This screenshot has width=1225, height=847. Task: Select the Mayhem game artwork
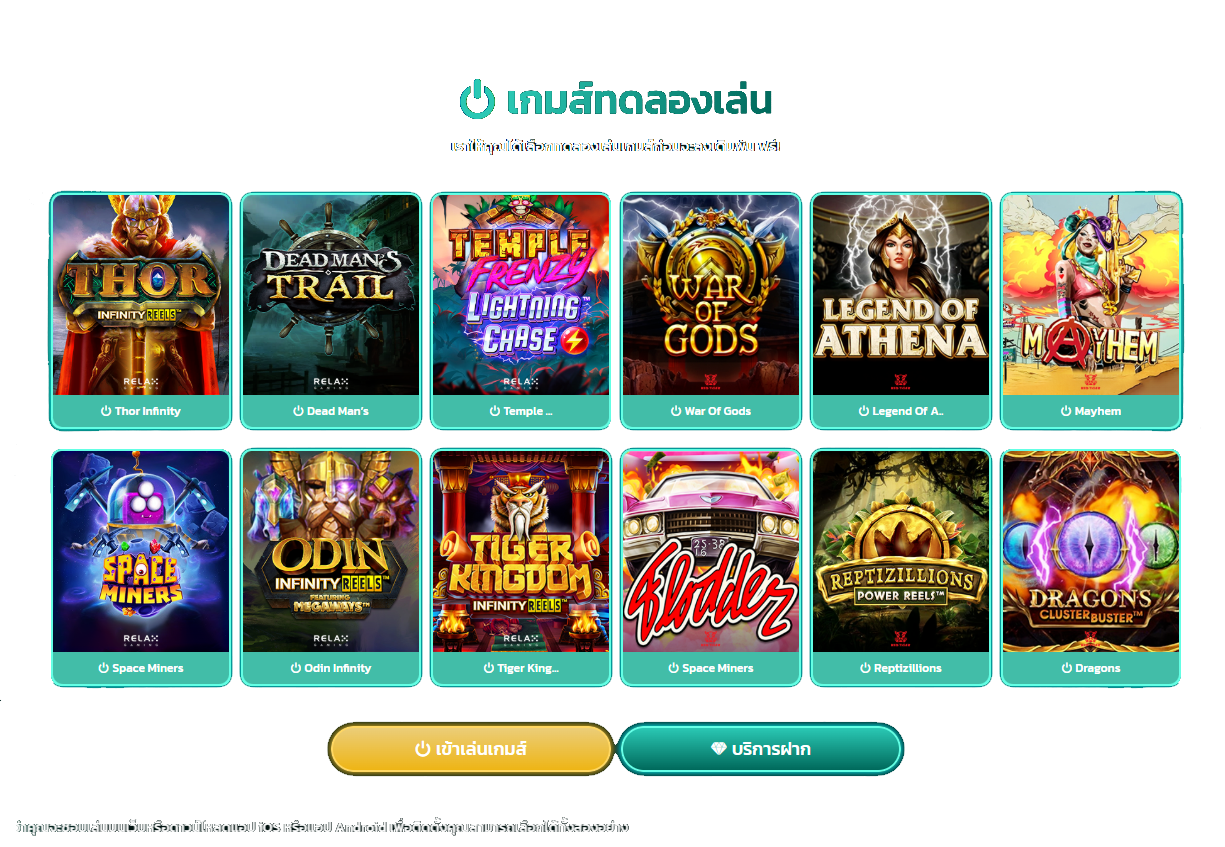[x=1091, y=295]
